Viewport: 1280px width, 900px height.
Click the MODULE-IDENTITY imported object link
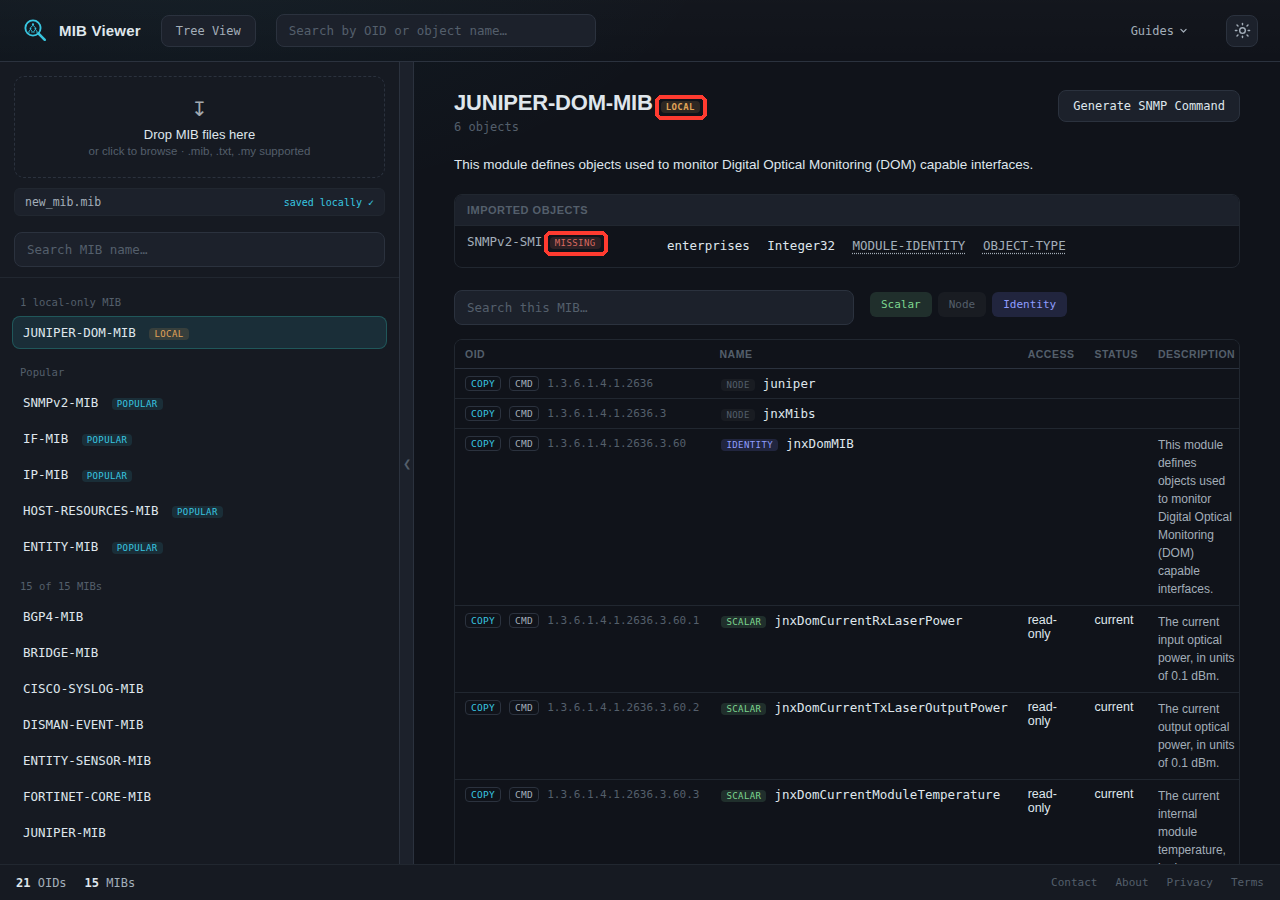pyautogui.click(x=908, y=246)
